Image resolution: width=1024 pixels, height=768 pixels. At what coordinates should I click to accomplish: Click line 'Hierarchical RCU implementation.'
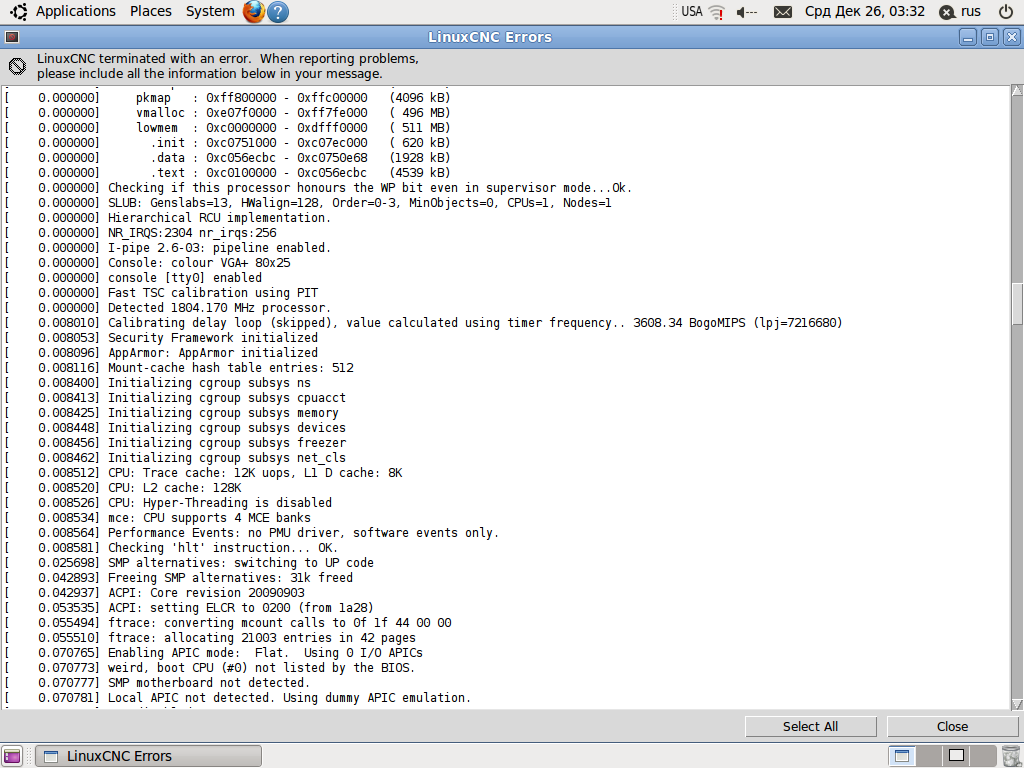pyautogui.click(x=219, y=217)
